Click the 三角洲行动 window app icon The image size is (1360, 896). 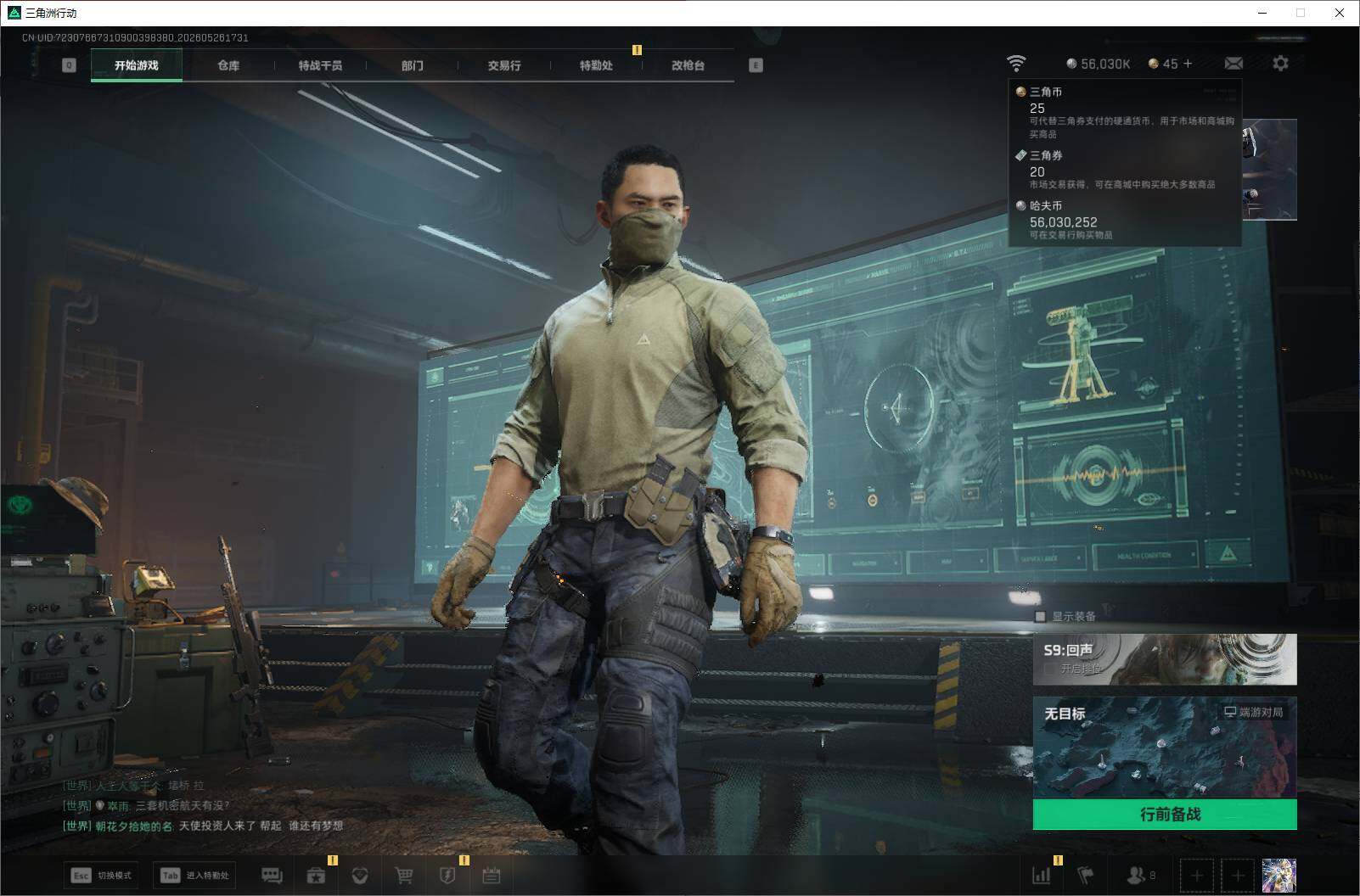(x=14, y=13)
